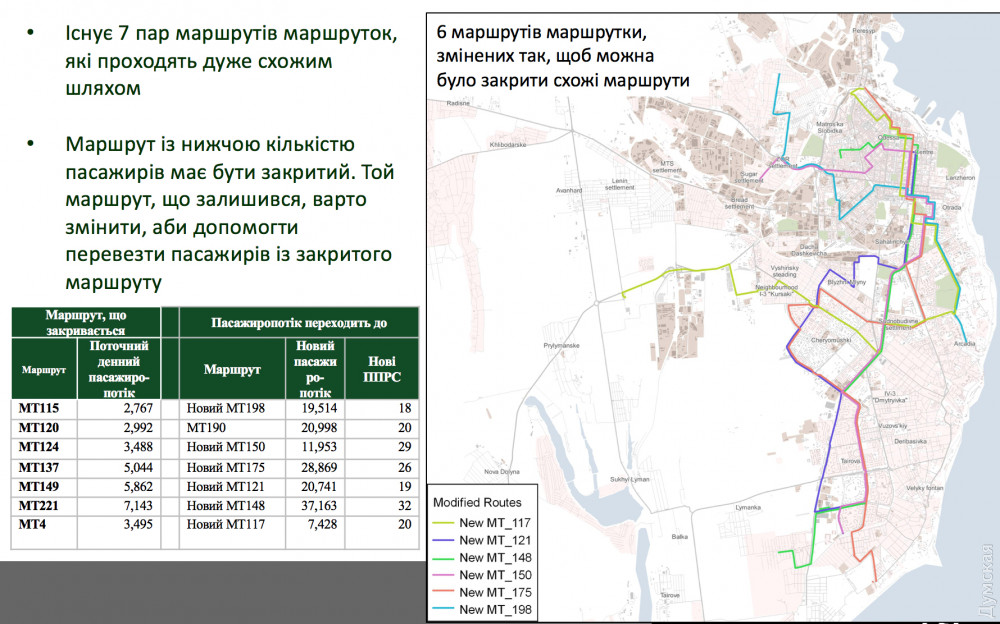Viewport: 1000px width, 624px height.
Task: Select the 'Маршрут, що закривається' header cell
Action: click(85, 322)
